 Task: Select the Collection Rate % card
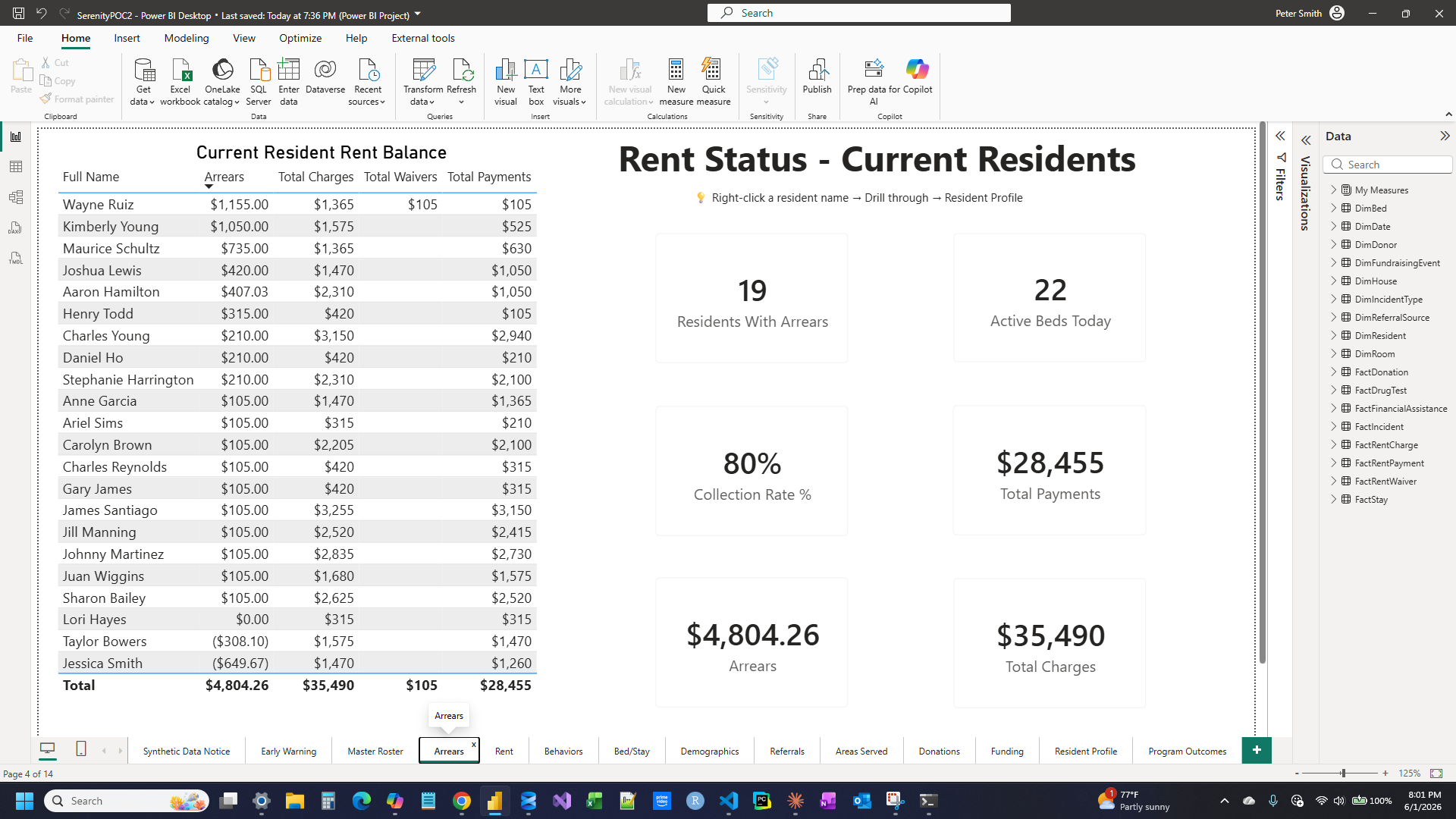(752, 471)
